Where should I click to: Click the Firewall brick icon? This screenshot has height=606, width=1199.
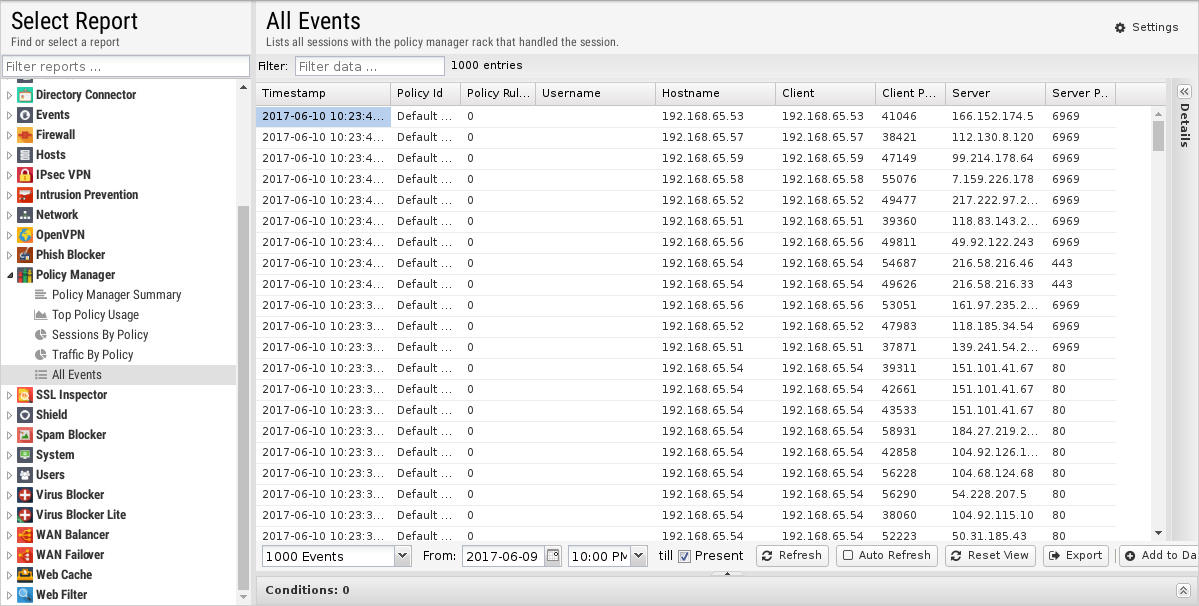coord(24,134)
